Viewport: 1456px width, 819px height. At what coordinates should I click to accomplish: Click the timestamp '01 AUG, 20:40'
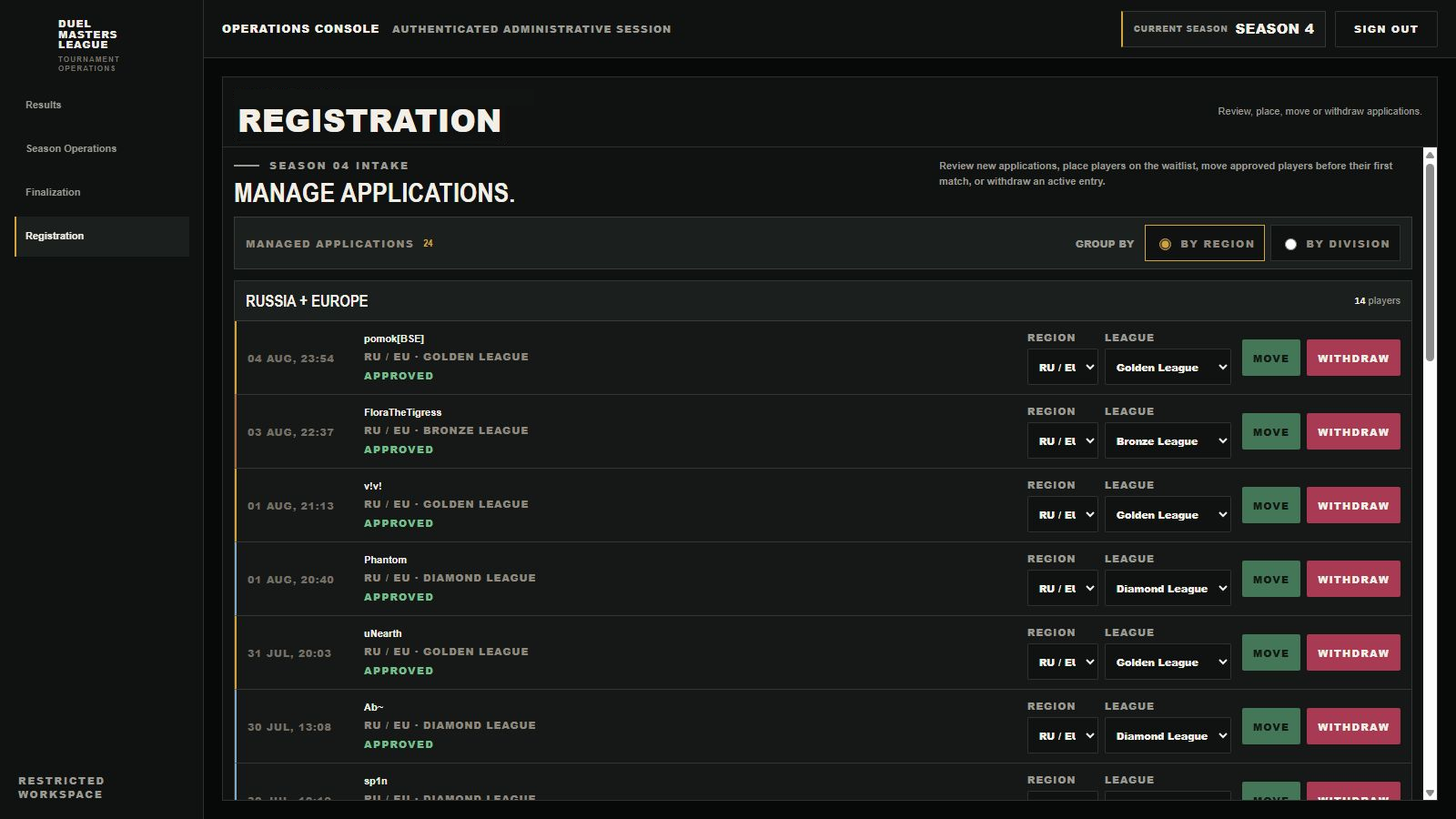pos(290,580)
